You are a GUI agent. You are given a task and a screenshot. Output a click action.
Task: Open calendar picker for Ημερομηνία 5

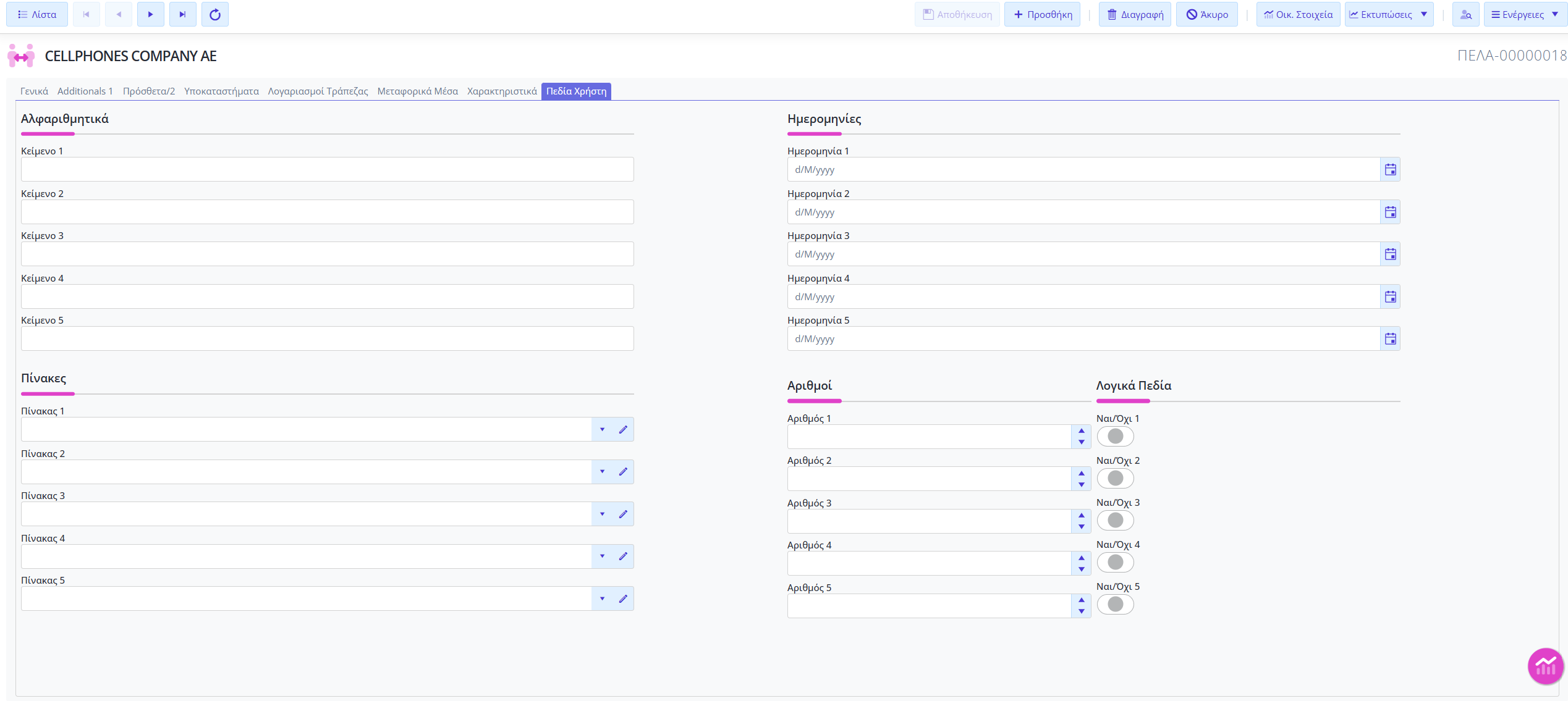tap(1390, 338)
